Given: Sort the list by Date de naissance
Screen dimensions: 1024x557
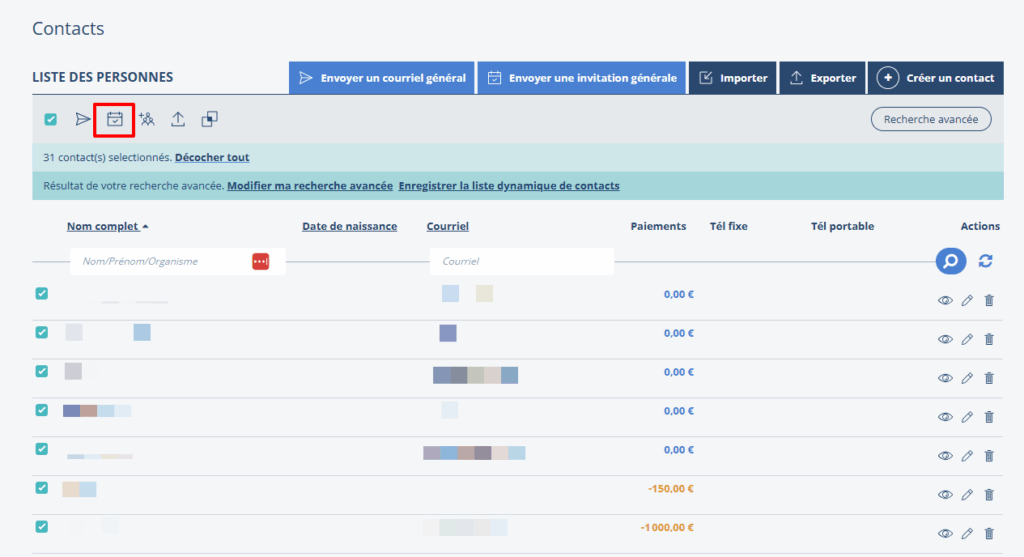Looking at the screenshot, I should (x=349, y=226).
